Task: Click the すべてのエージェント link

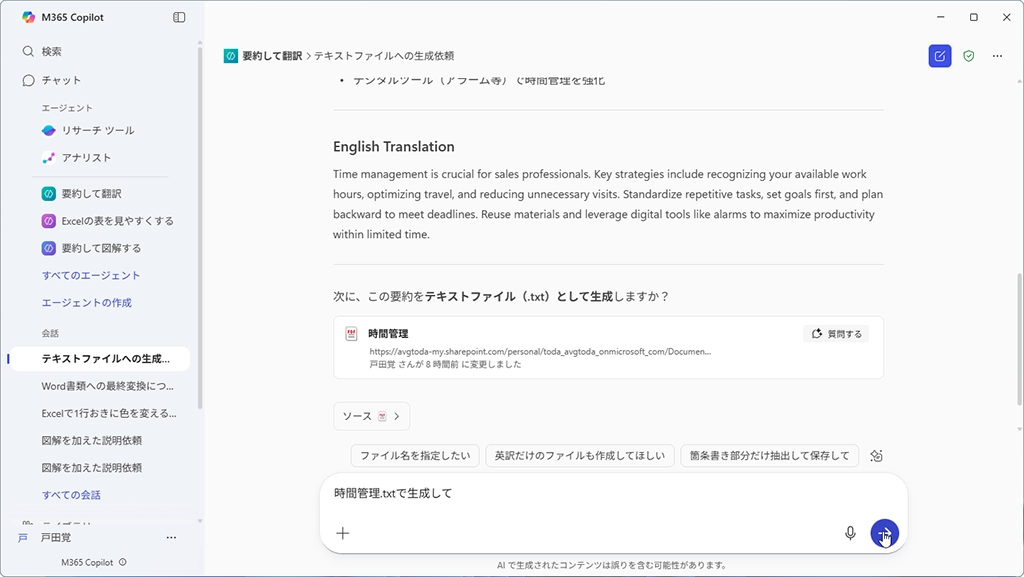Action: tap(91, 275)
